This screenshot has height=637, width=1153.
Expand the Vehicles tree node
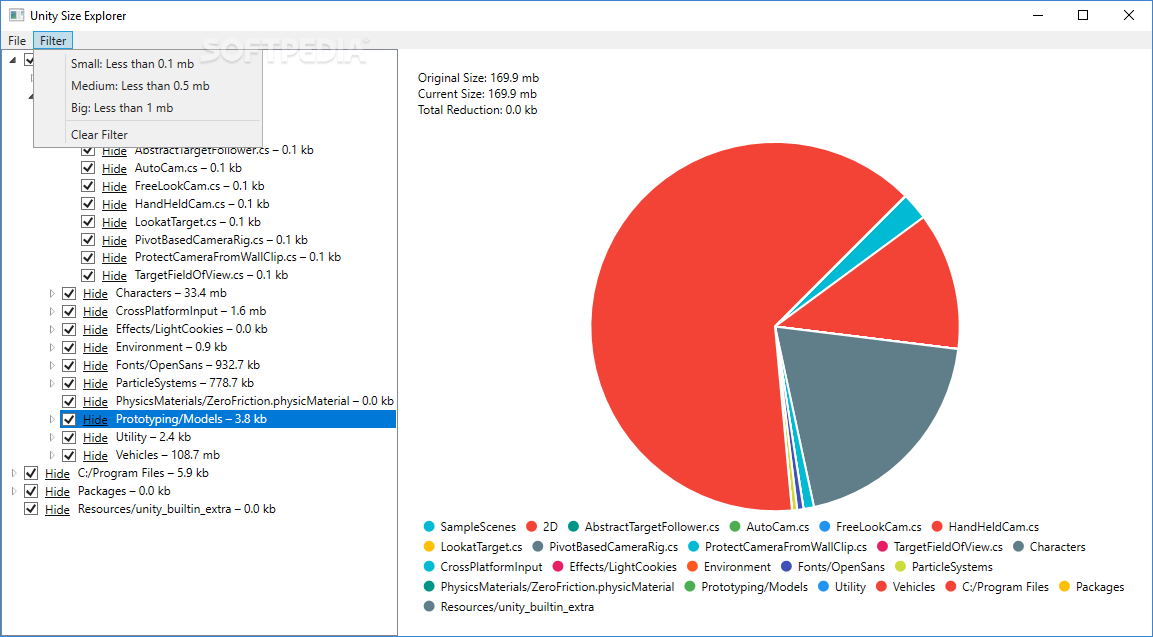coord(51,455)
